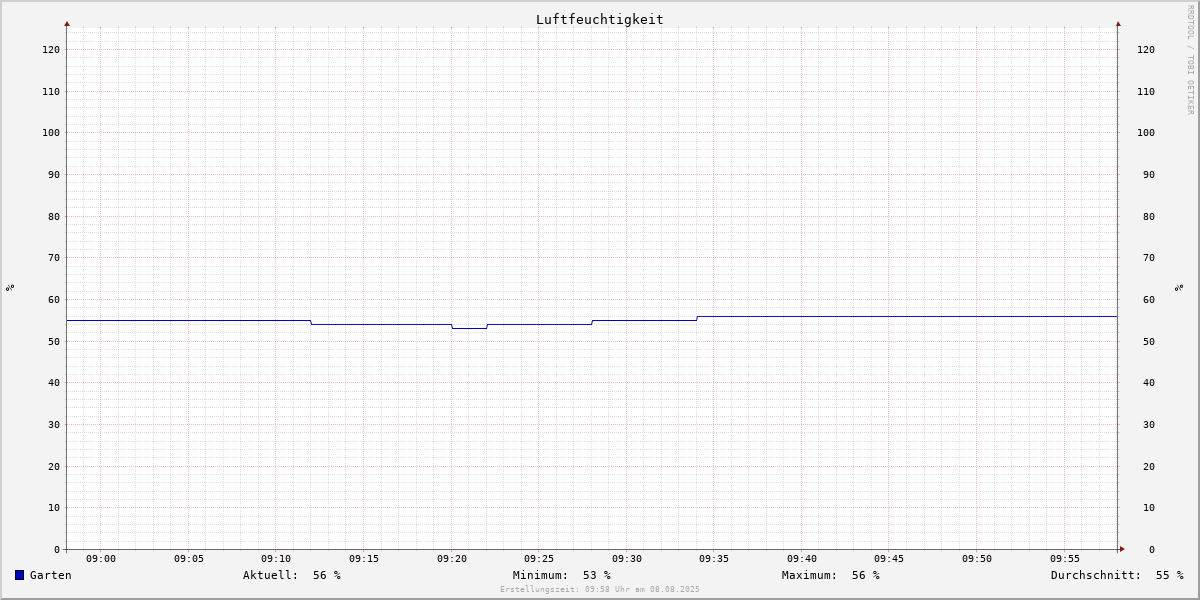Select the 'Minimum: 53 %' value
Image resolution: width=1200 pixels, height=600 pixels.
(562, 575)
